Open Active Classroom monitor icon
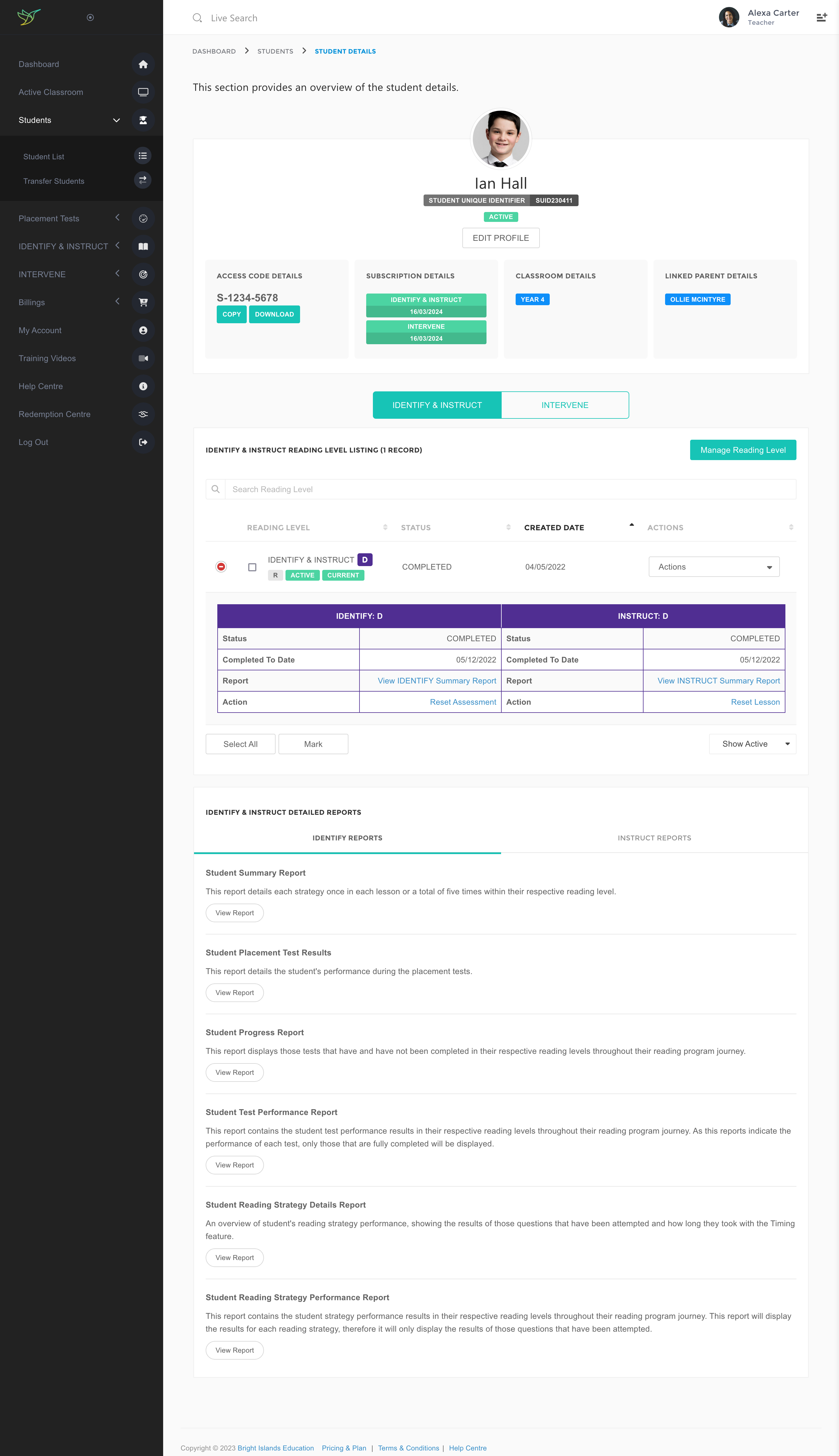The height and width of the screenshot is (1456, 839). click(x=143, y=92)
